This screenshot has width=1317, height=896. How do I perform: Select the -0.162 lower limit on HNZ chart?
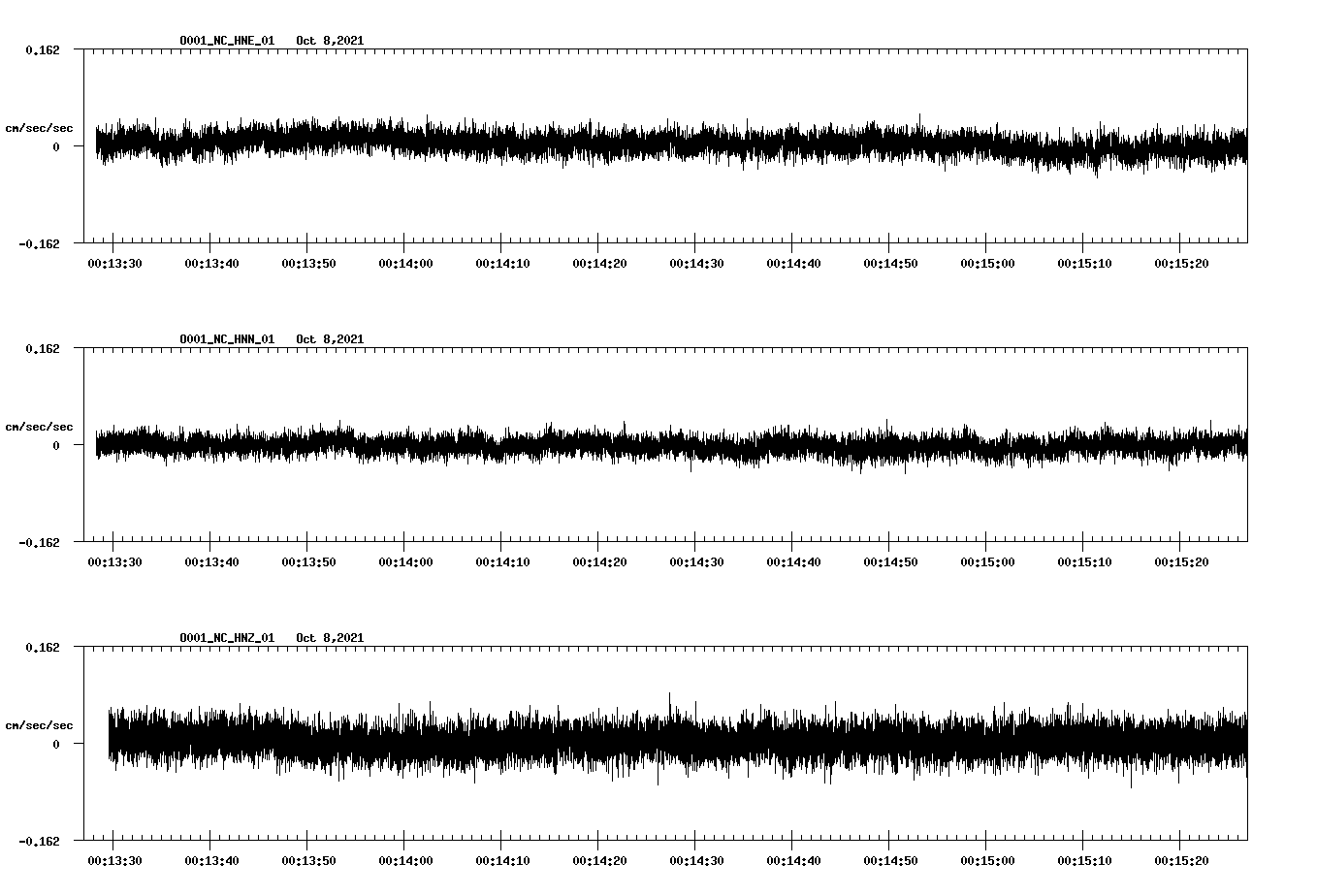[39, 842]
